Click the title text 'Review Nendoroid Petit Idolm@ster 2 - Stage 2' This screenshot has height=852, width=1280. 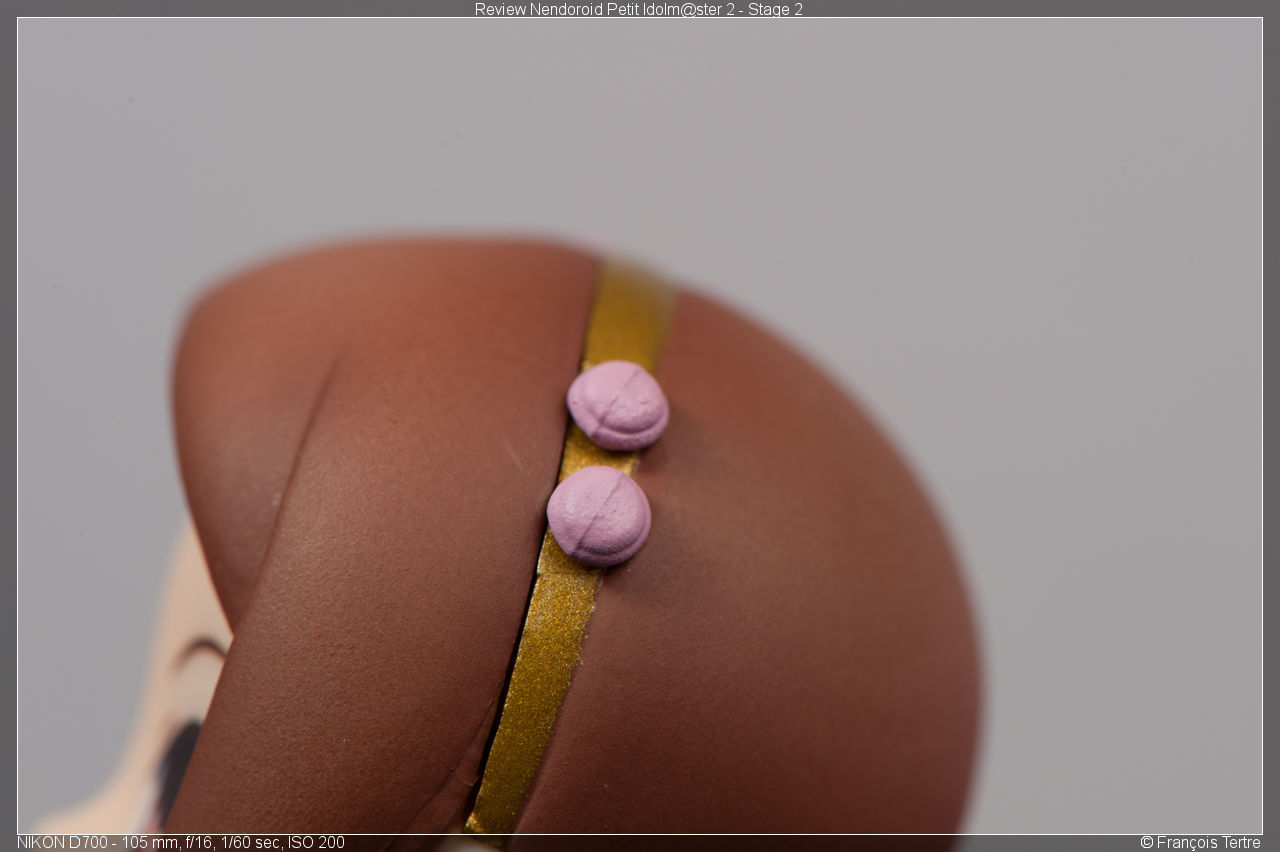coord(638,9)
